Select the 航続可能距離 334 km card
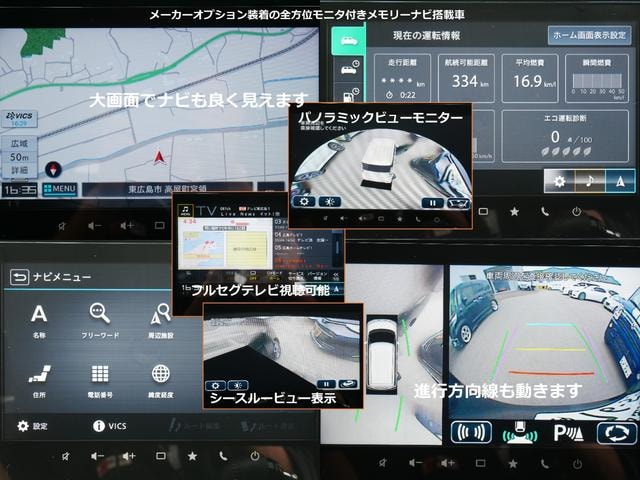The width and height of the screenshot is (640, 480). 466,78
